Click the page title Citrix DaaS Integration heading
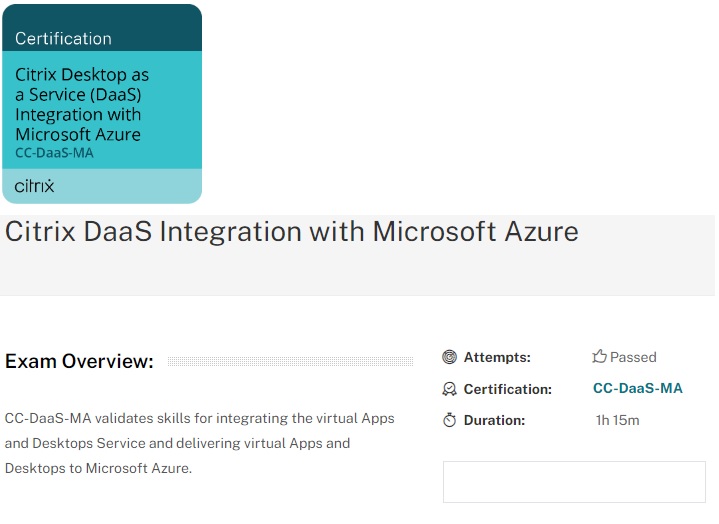Screen dimensions: 719x524 click(x=292, y=232)
